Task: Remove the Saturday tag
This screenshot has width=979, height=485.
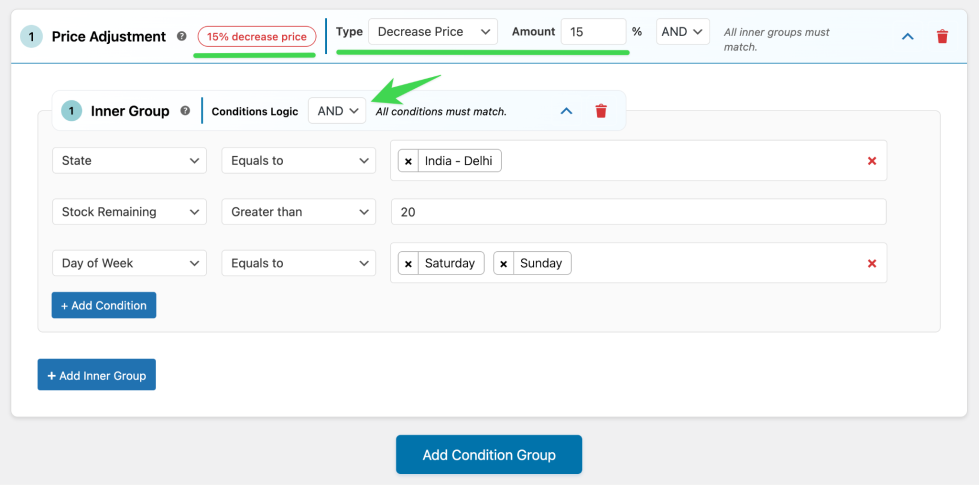Action: tap(408, 263)
